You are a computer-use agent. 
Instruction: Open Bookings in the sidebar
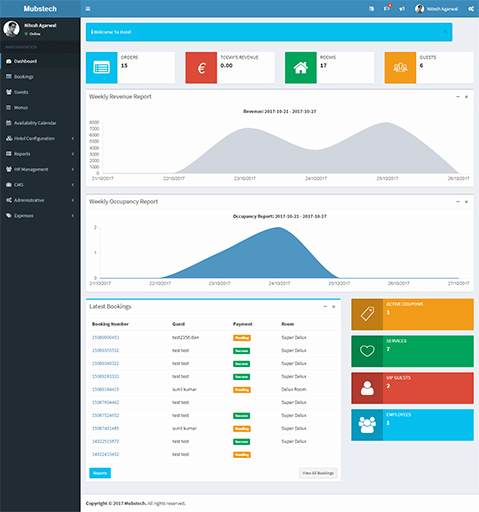(40, 77)
